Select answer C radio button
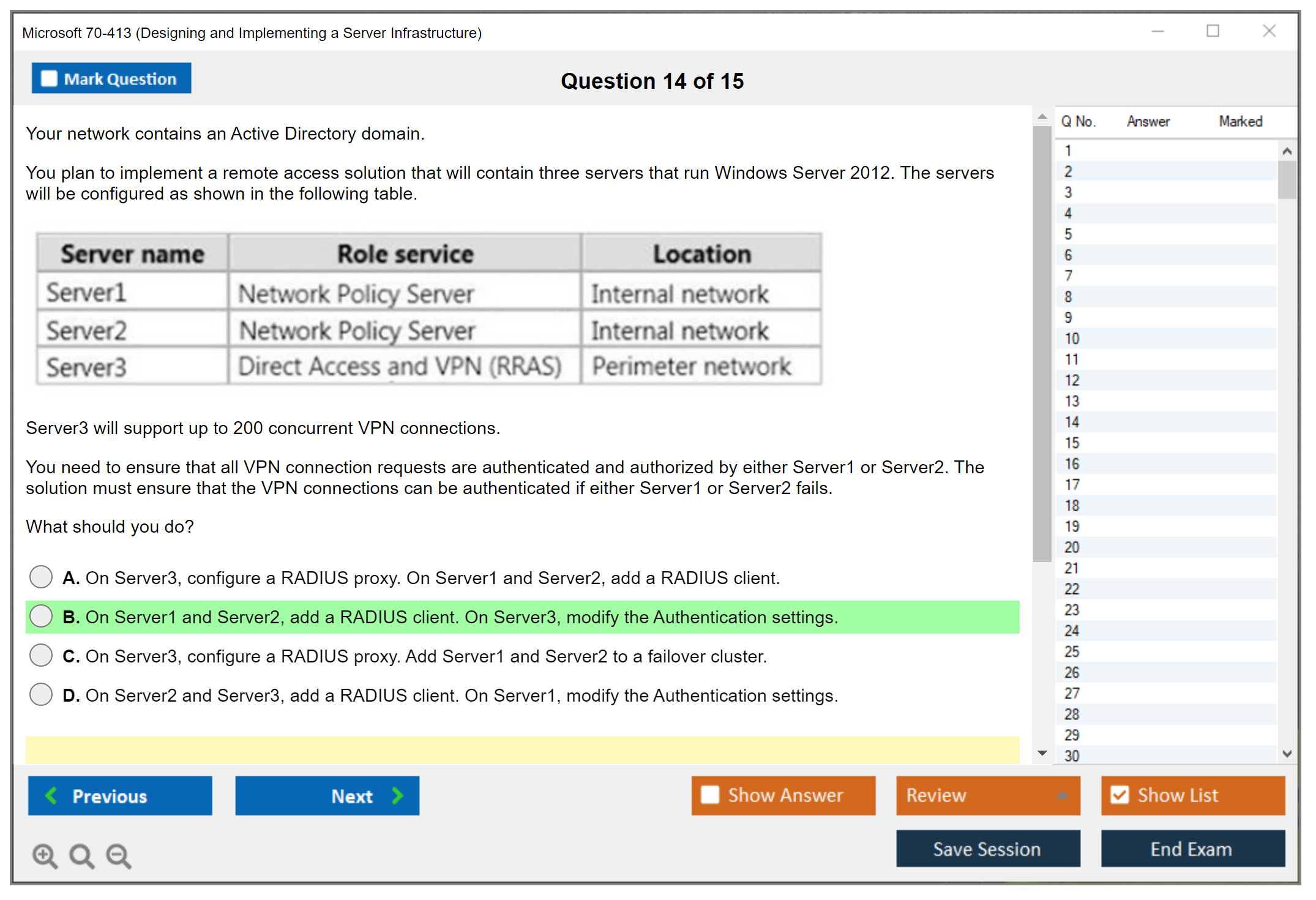Image resolution: width=1316 pixels, height=900 pixels. pyautogui.click(x=40, y=655)
